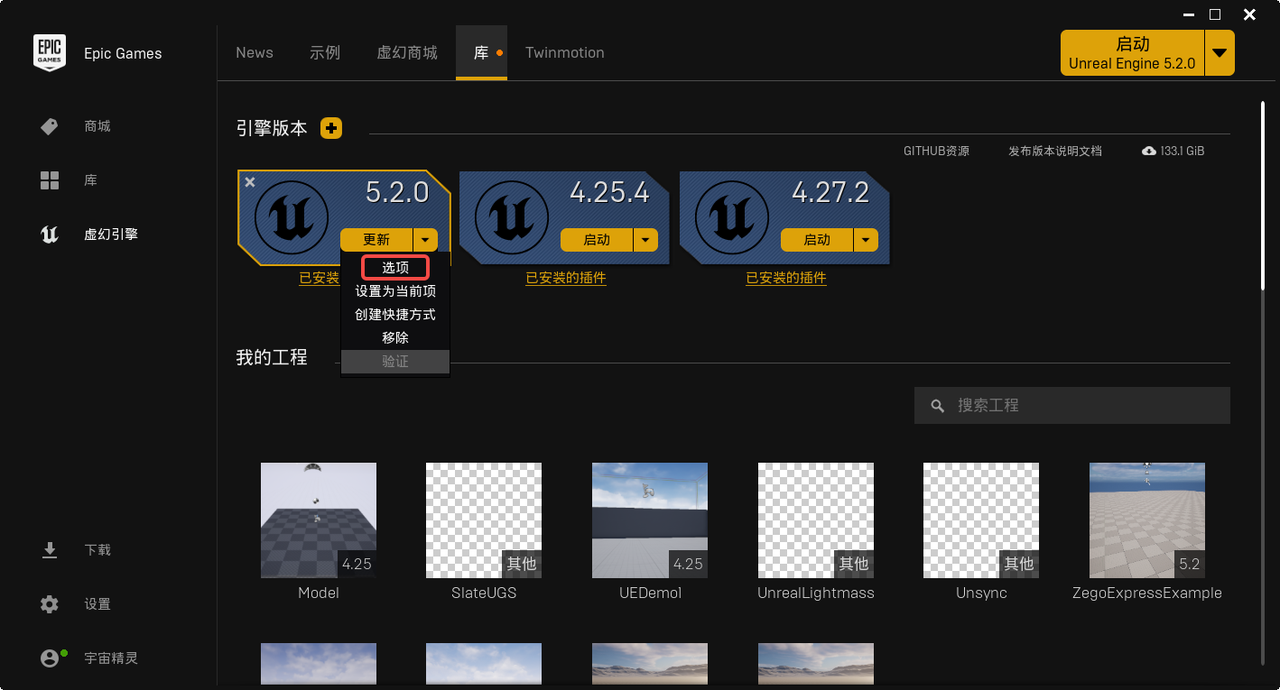Click the 4.25.4 version number
The image size is (1280, 690).
pos(610,192)
